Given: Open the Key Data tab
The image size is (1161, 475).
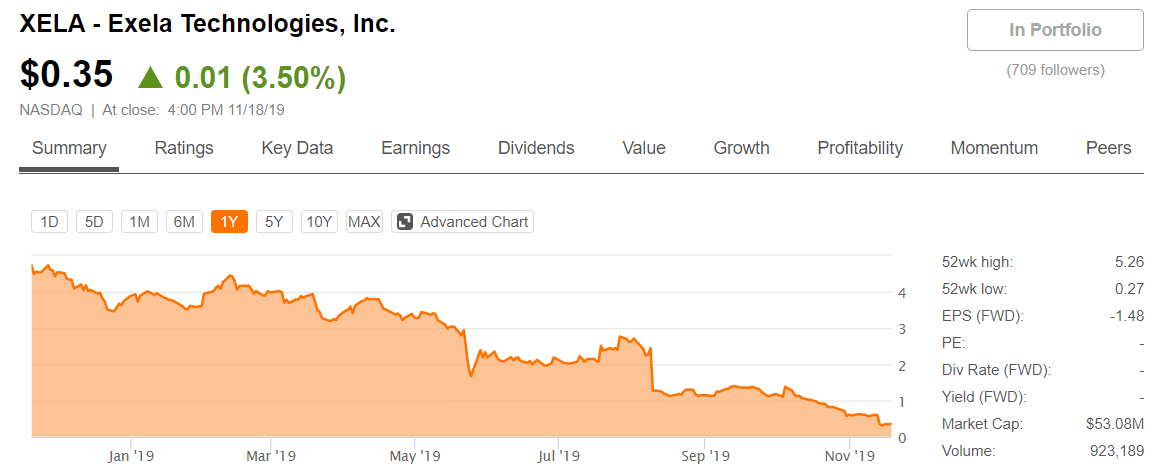Looking at the screenshot, I should click(x=297, y=148).
